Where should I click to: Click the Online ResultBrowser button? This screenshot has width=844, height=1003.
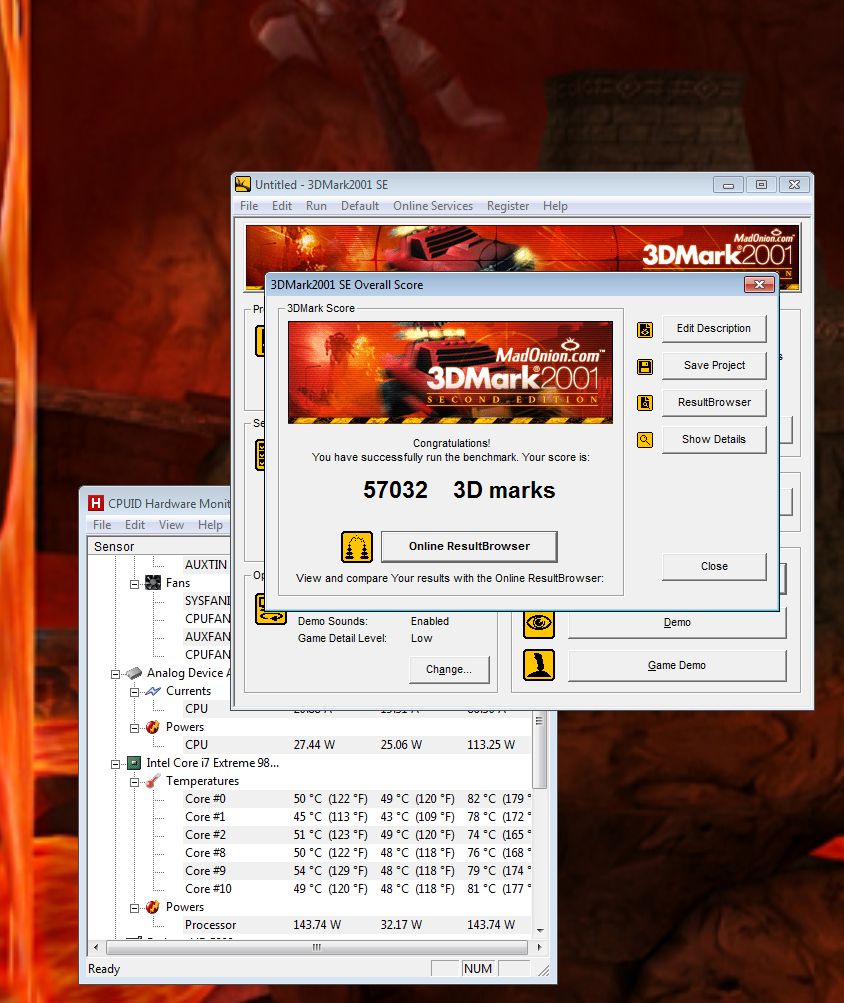(x=469, y=546)
